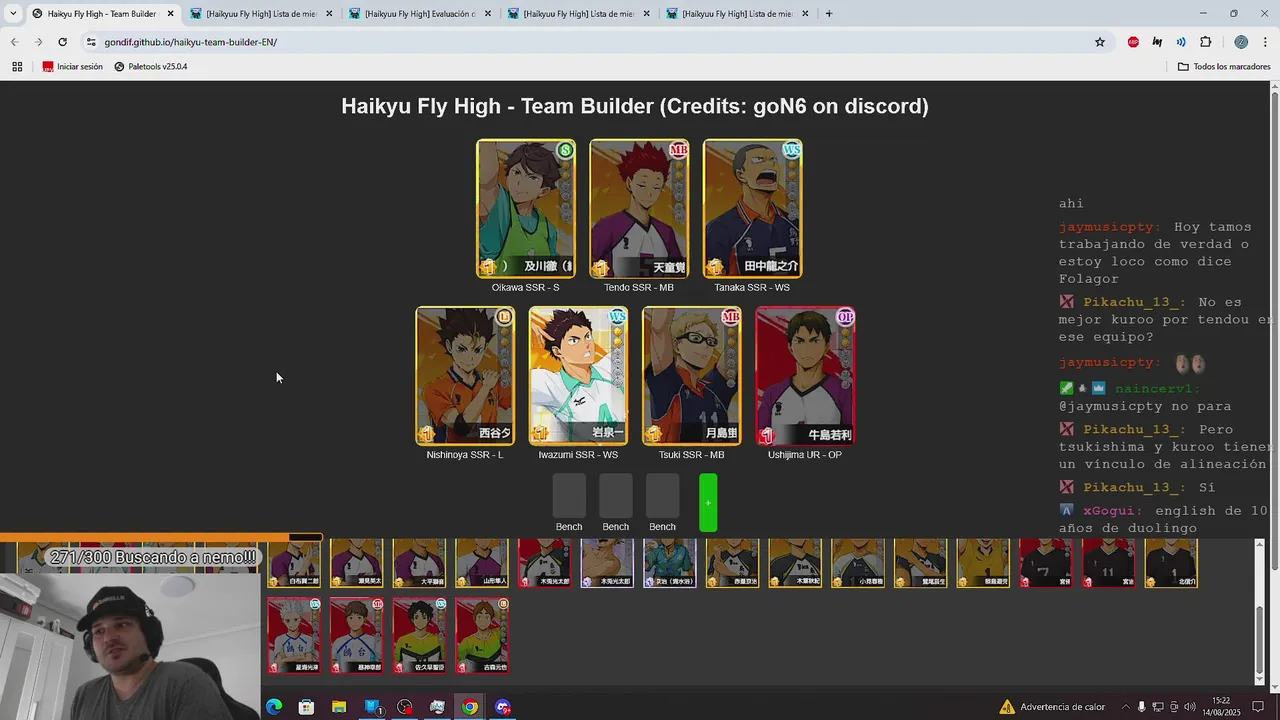The height and width of the screenshot is (720, 1280).
Task: Select the Tendo SSR middle blocker card
Action: [639, 209]
